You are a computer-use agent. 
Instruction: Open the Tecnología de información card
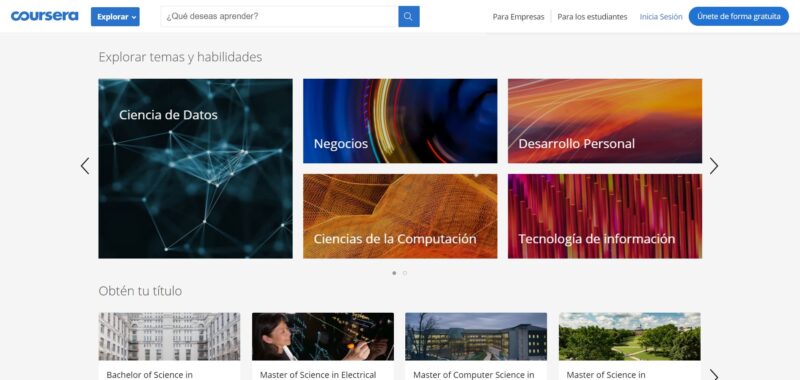pyautogui.click(x=605, y=216)
